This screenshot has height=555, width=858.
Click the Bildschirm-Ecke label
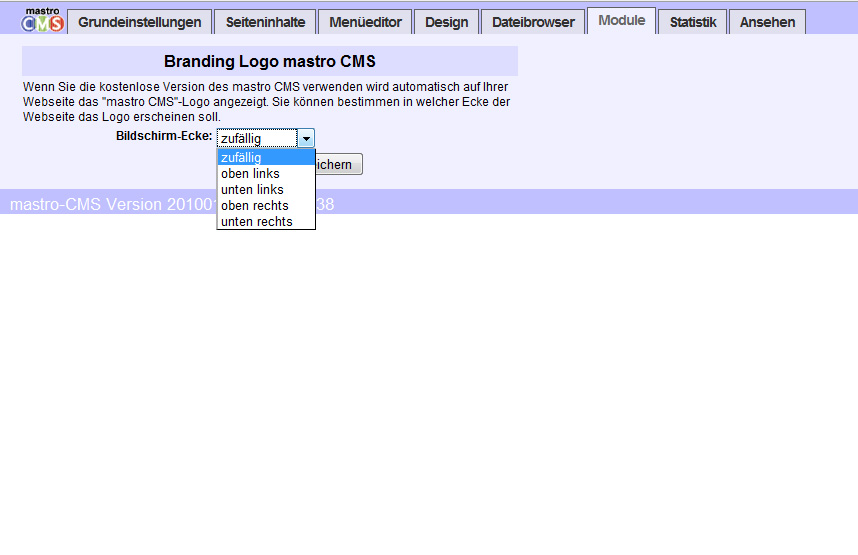(x=164, y=136)
